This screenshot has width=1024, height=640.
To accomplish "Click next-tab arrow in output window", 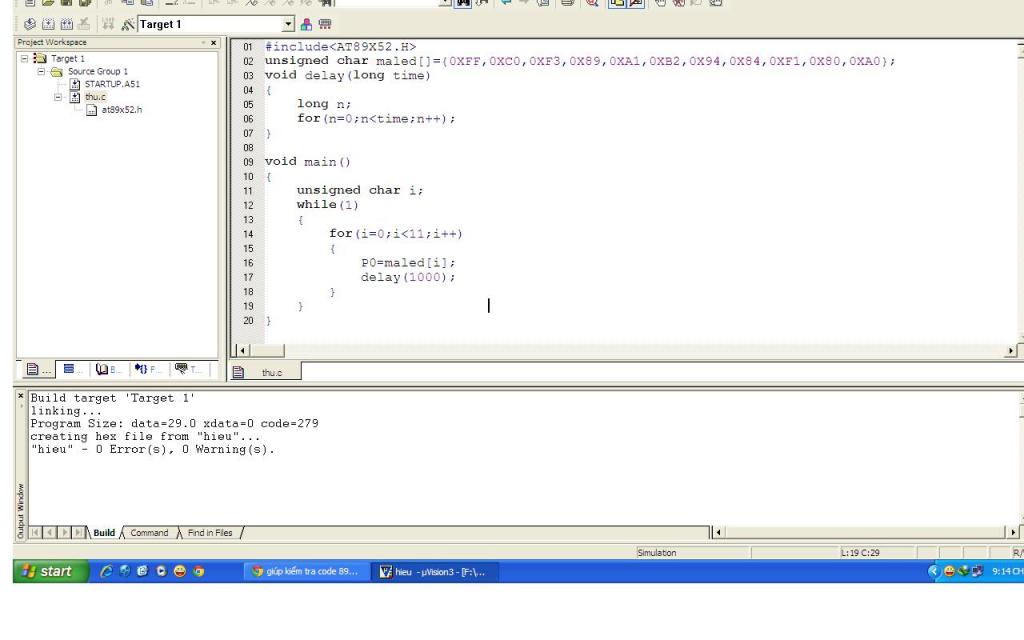I will click(x=64, y=533).
